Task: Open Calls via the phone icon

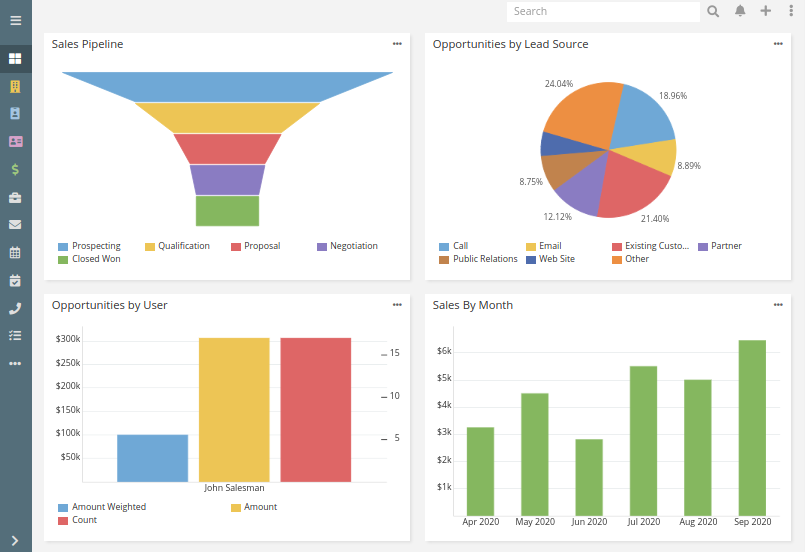Action: click(15, 308)
